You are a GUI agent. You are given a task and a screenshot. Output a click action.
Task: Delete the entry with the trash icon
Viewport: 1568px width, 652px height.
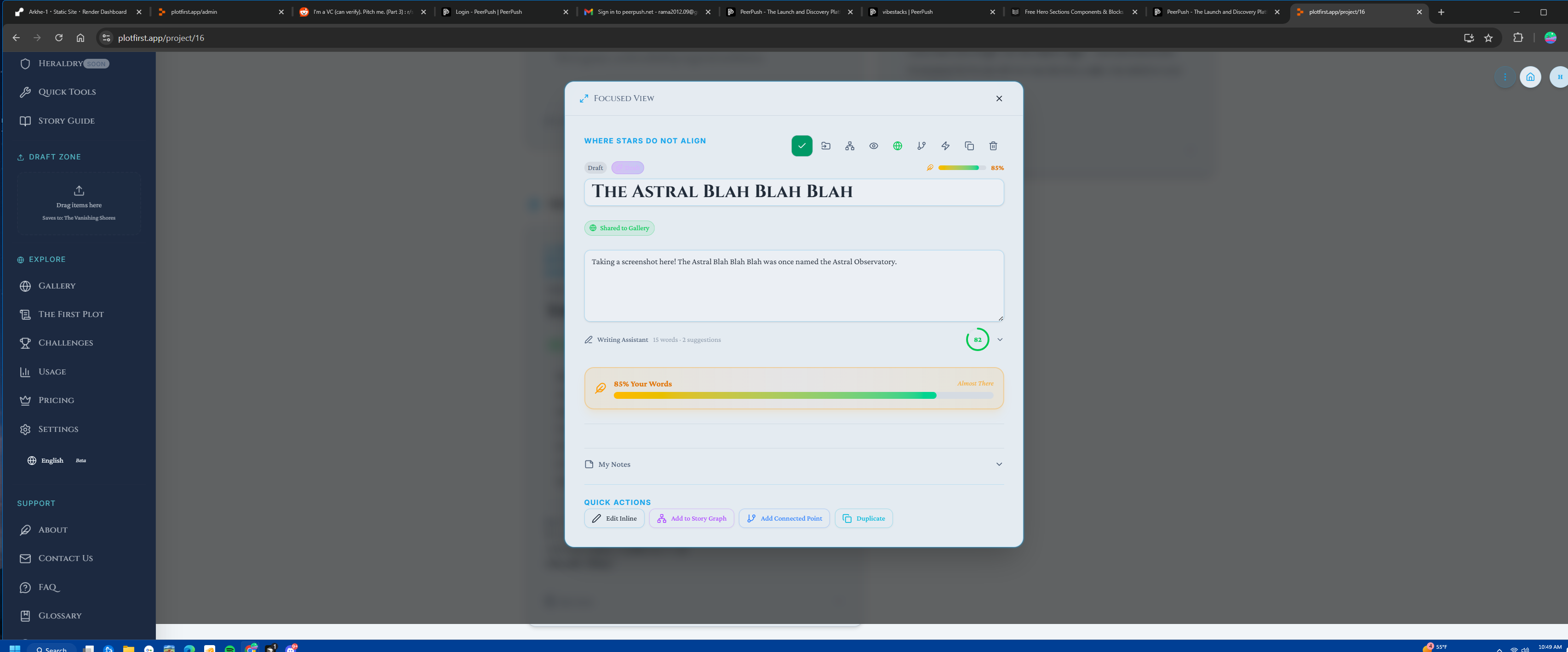click(993, 146)
